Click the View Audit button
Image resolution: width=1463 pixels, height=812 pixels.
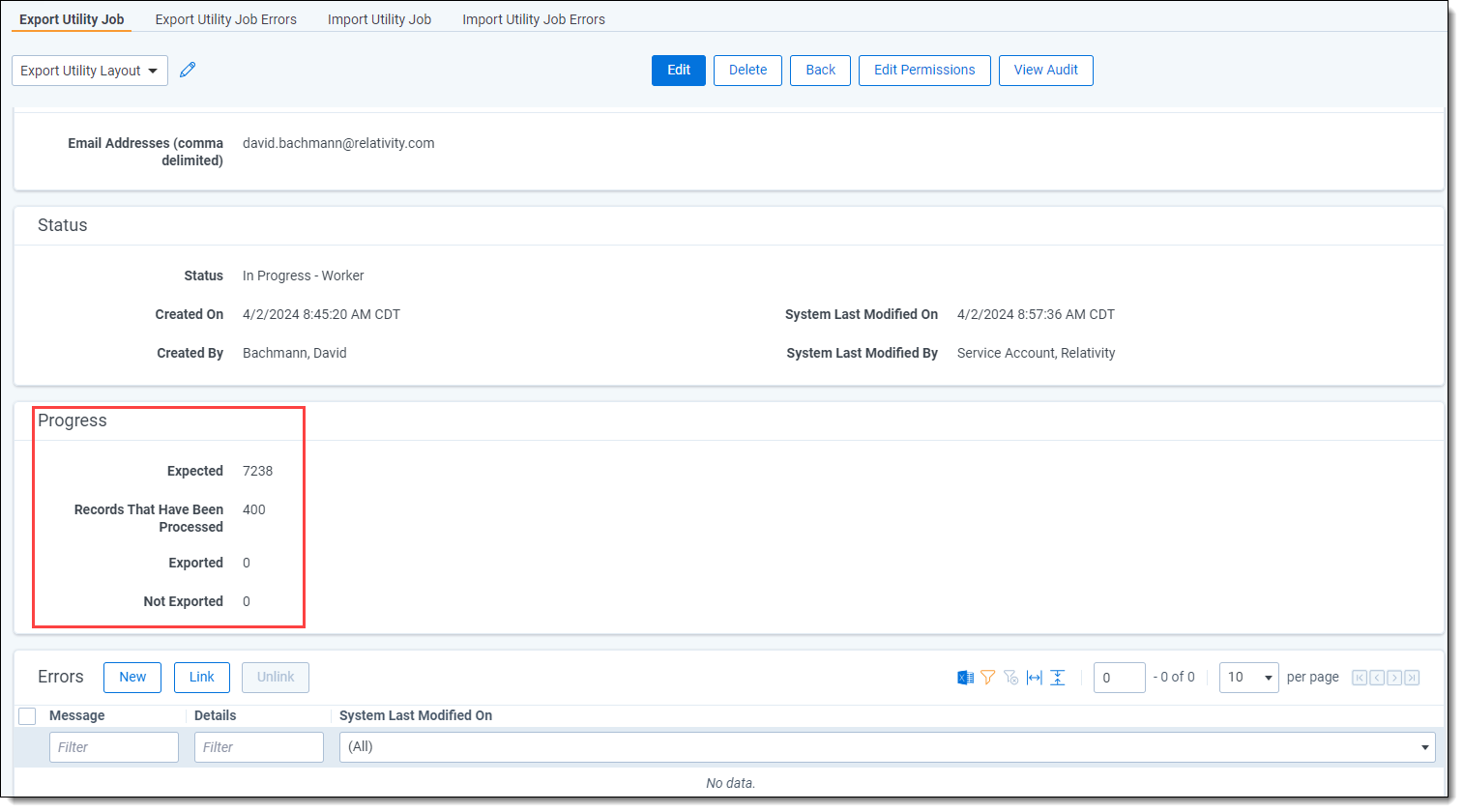pos(1045,71)
